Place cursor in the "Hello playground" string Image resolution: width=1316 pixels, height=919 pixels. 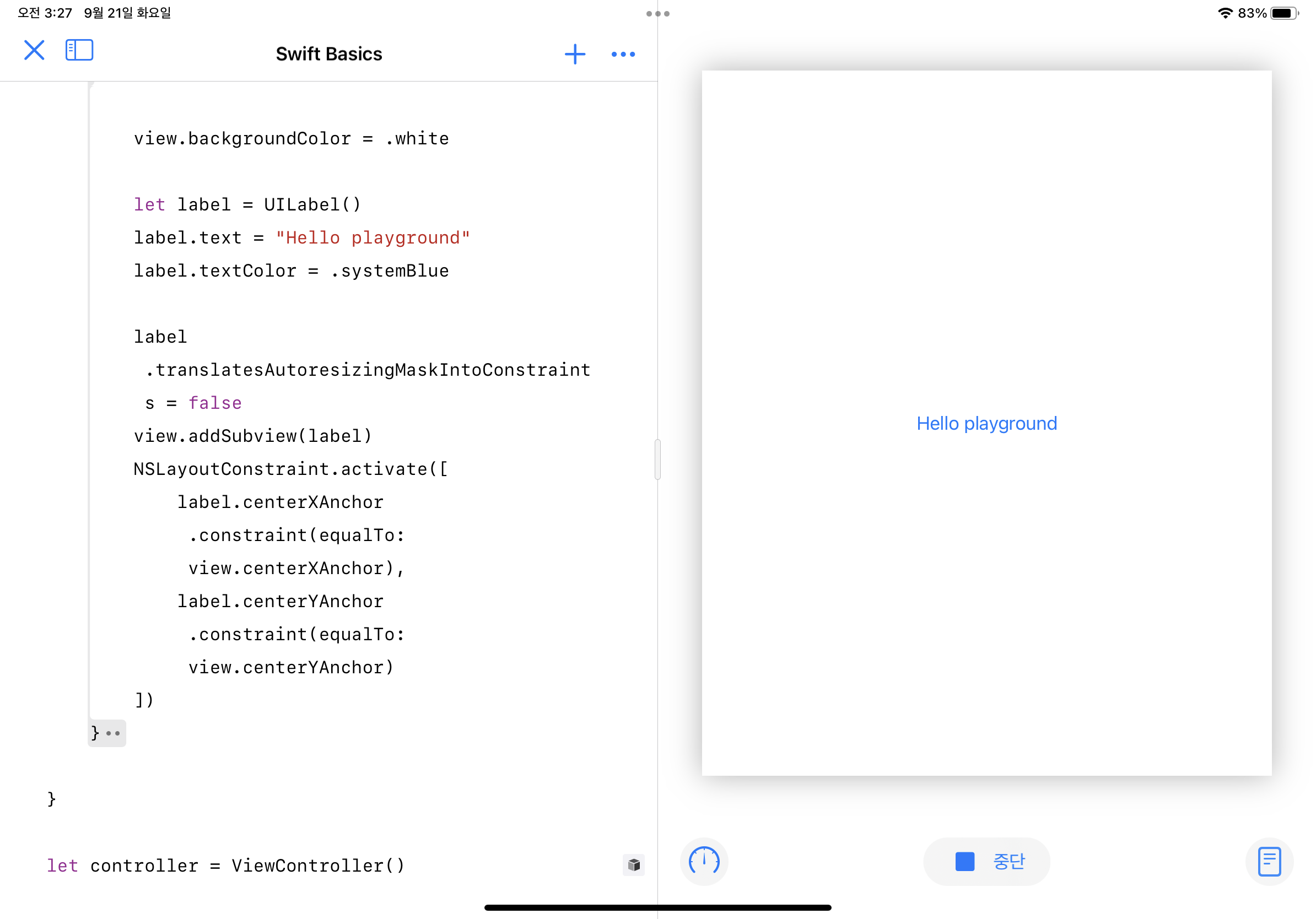coord(373,237)
